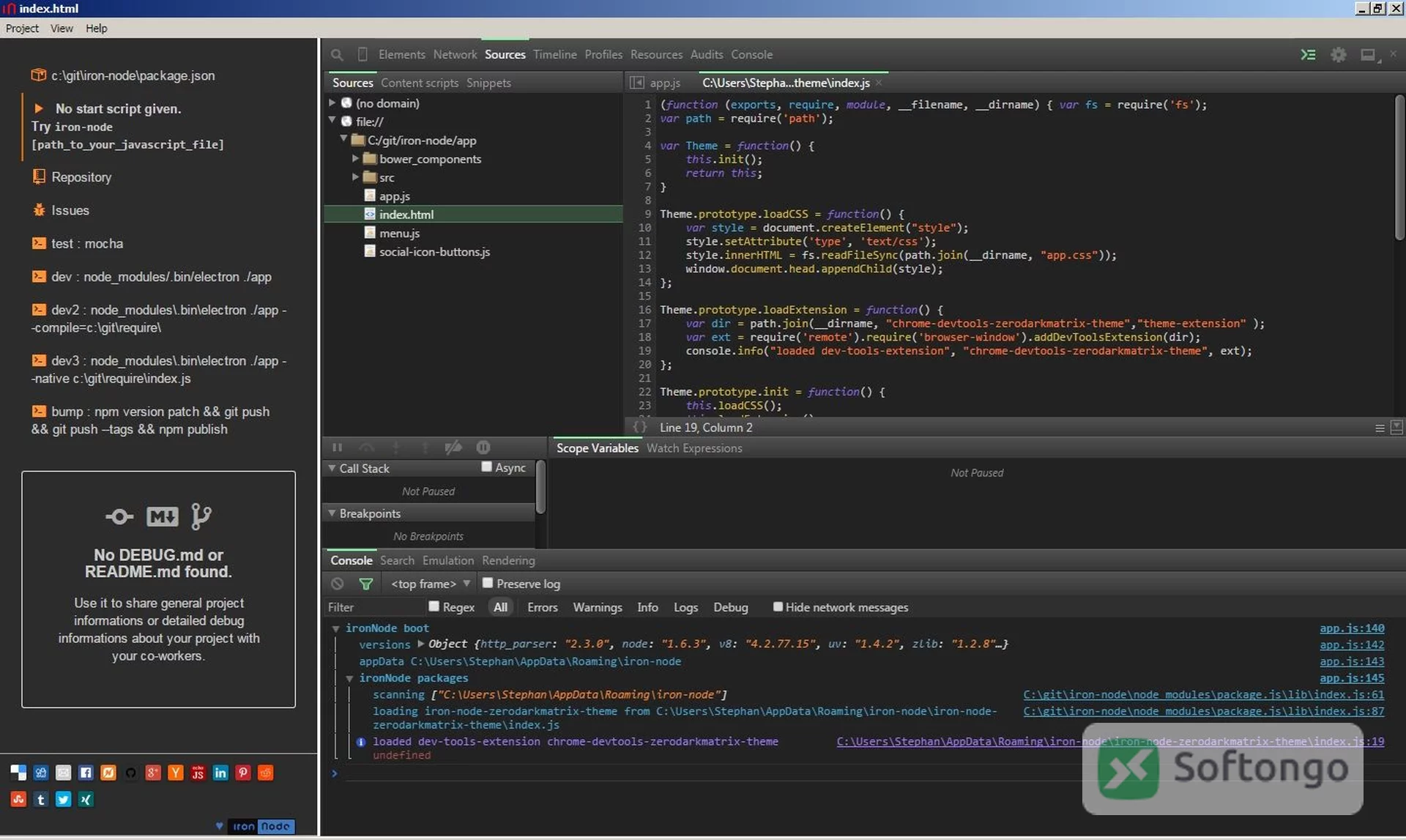Expand the bower_components folder
Viewport: 1406px width, 840px height.
click(x=355, y=159)
